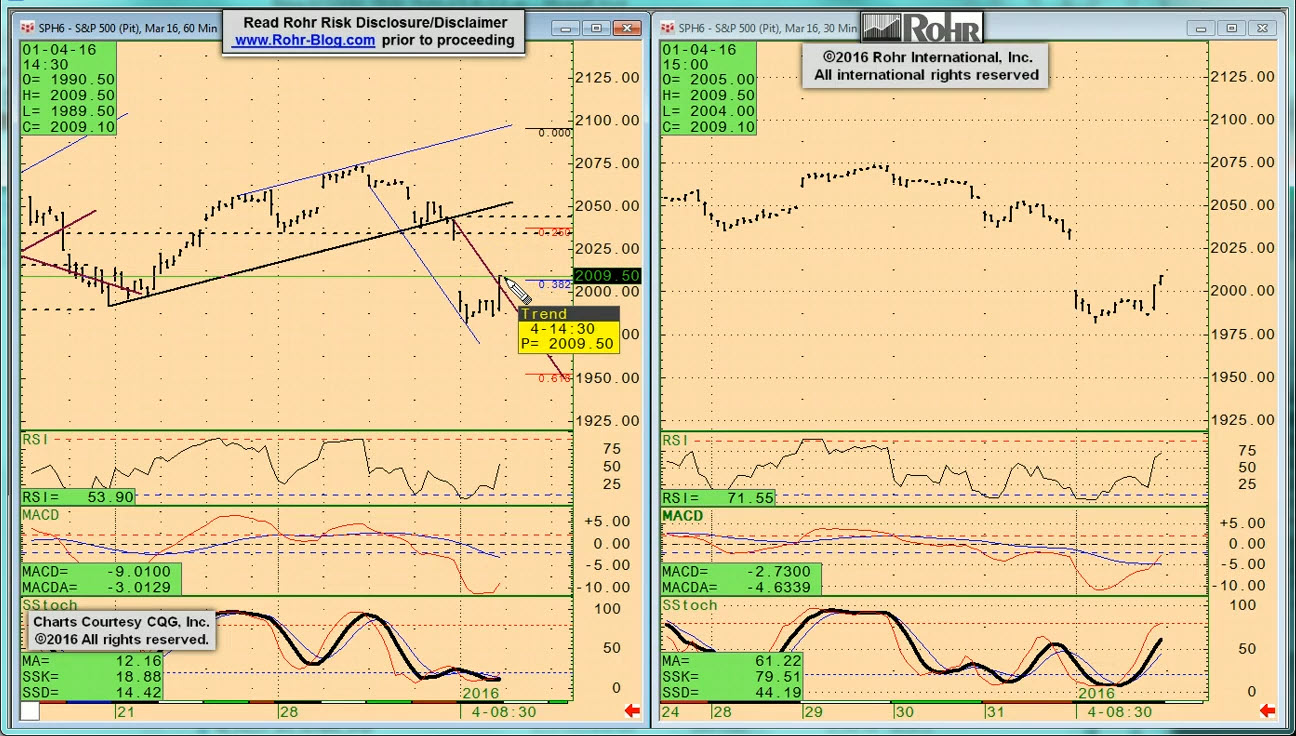Click the yellow Trend tooltip box
Screen dimensions: 1296x736
pos(568,329)
